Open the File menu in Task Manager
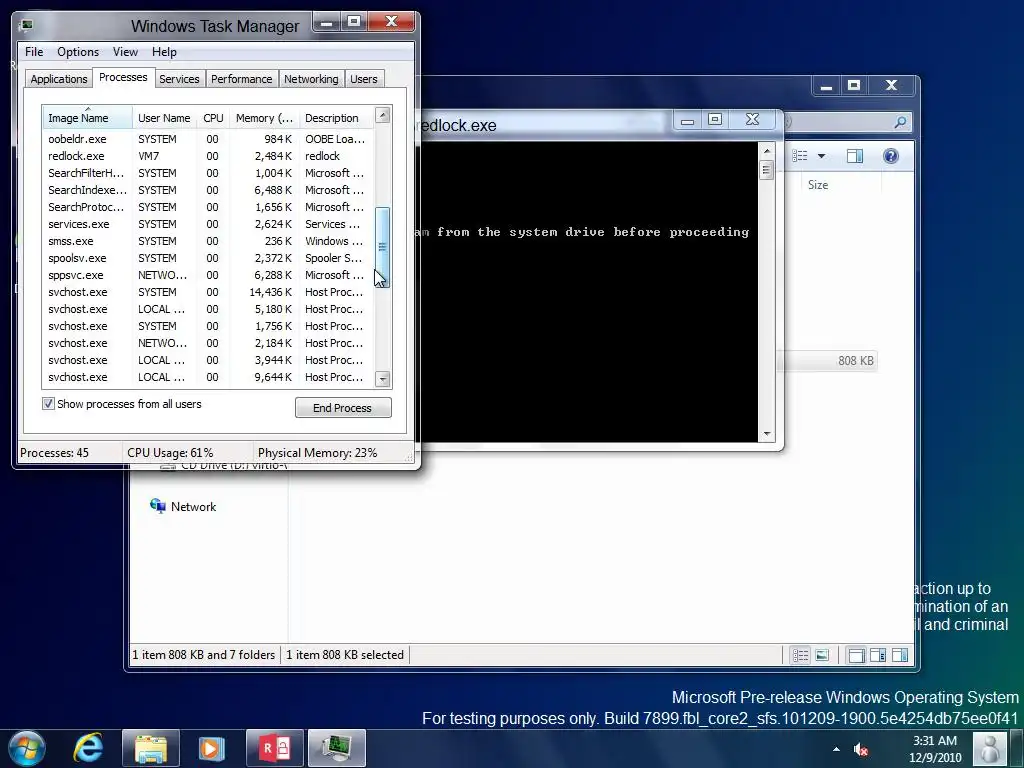Screen dimensions: 1024x768 coord(34,52)
